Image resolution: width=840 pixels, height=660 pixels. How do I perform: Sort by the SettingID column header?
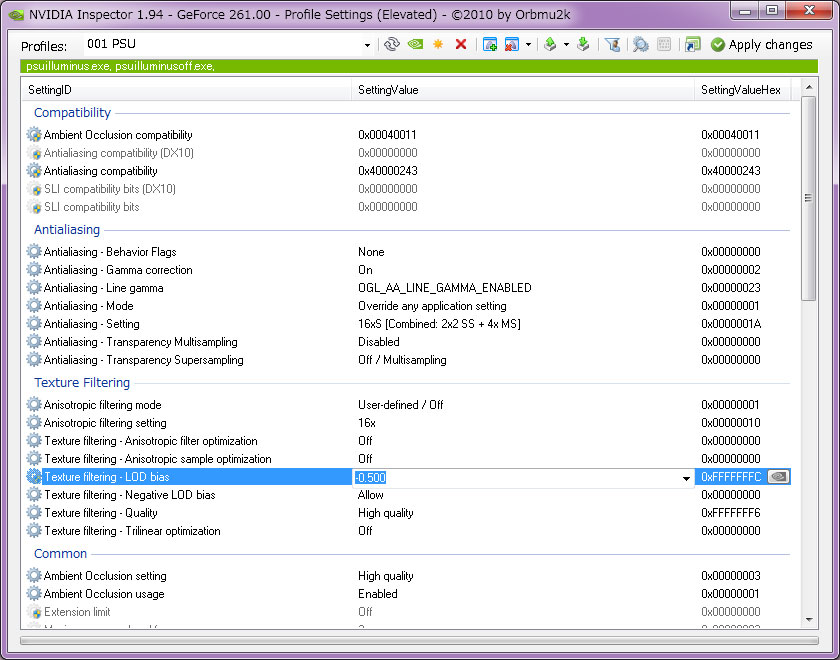click(x=186, y=89)
